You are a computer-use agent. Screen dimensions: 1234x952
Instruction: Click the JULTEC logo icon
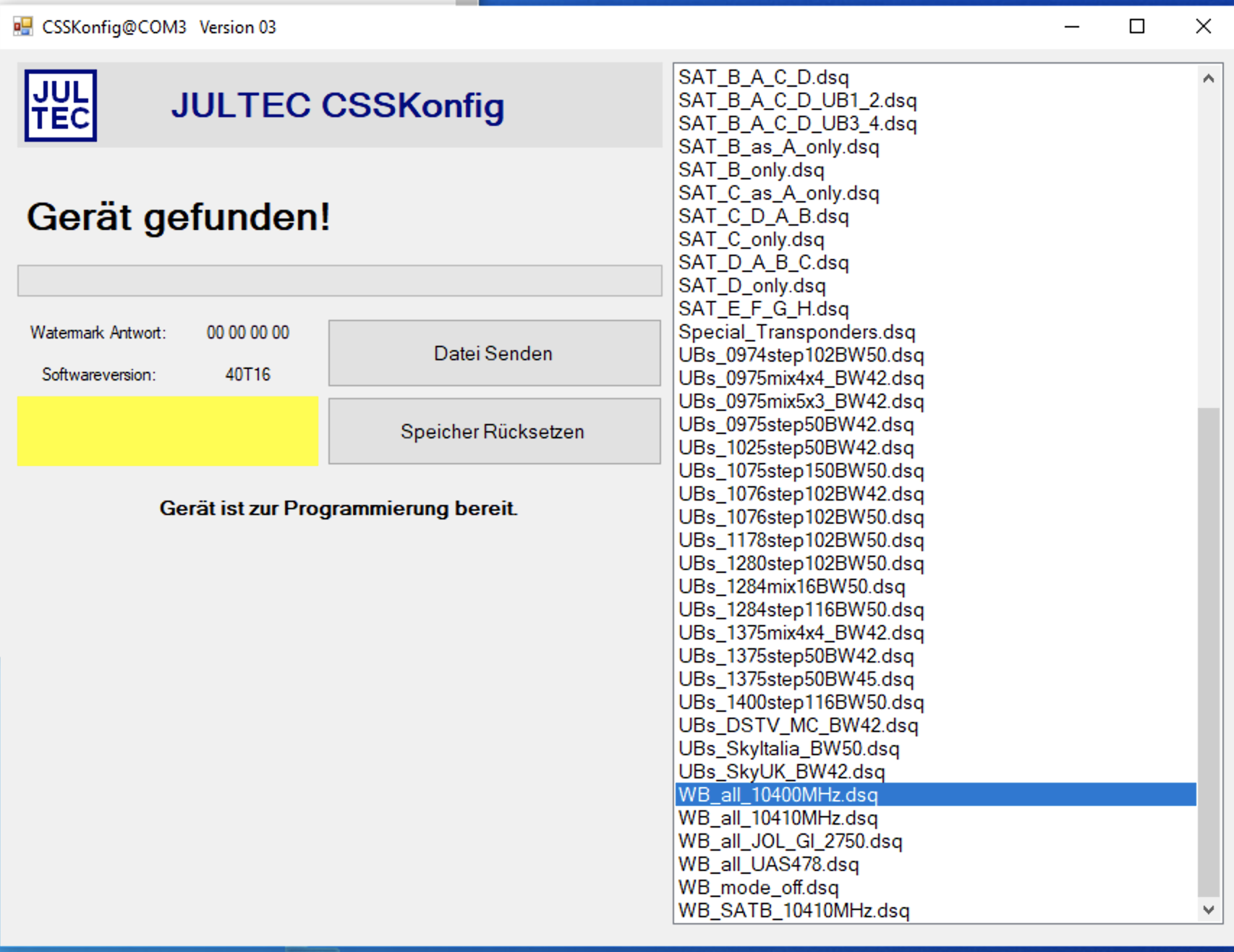[x=61, y=106]
